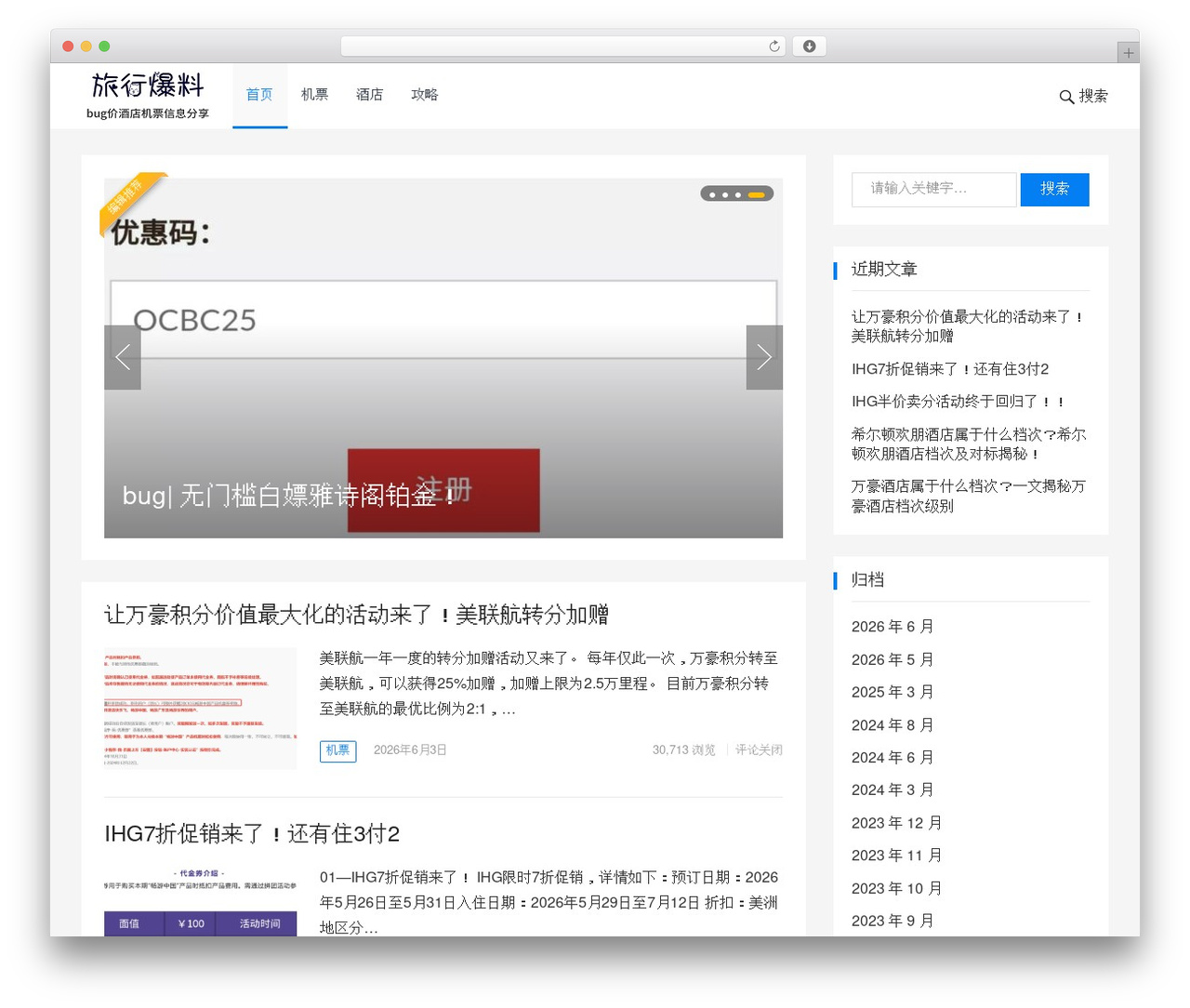Open archive 2024 年 8 月
The height and width of the screenshot is (1008, 1190).
point(892,725)
